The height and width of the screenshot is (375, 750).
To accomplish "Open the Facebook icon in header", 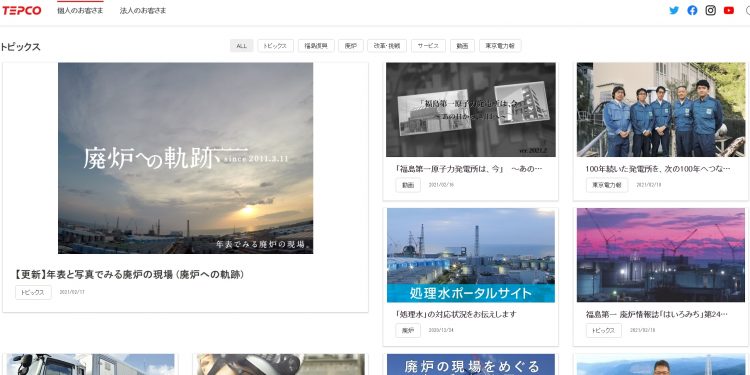I will [692, 11].
